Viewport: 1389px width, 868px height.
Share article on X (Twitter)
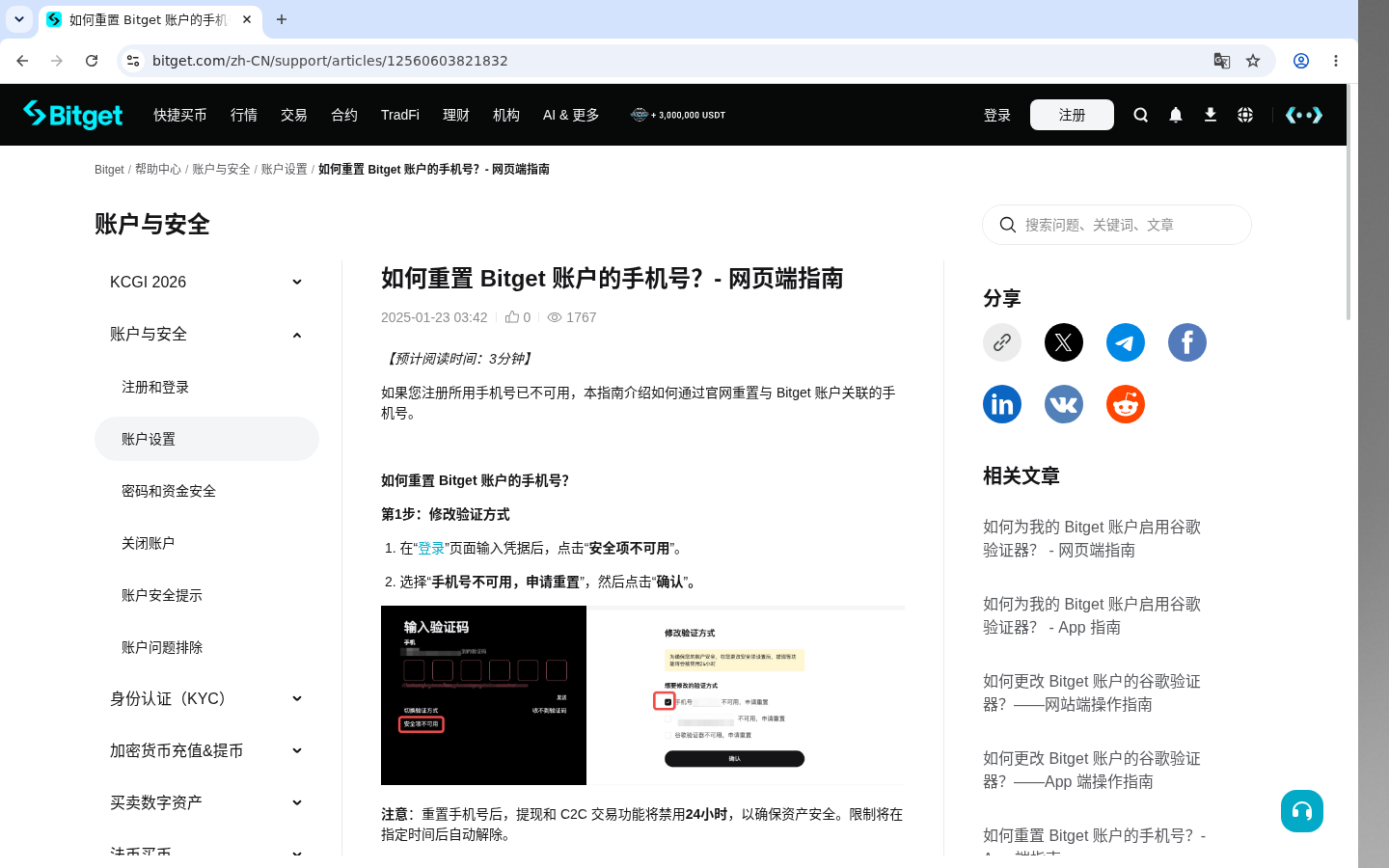coord(1064,342)
